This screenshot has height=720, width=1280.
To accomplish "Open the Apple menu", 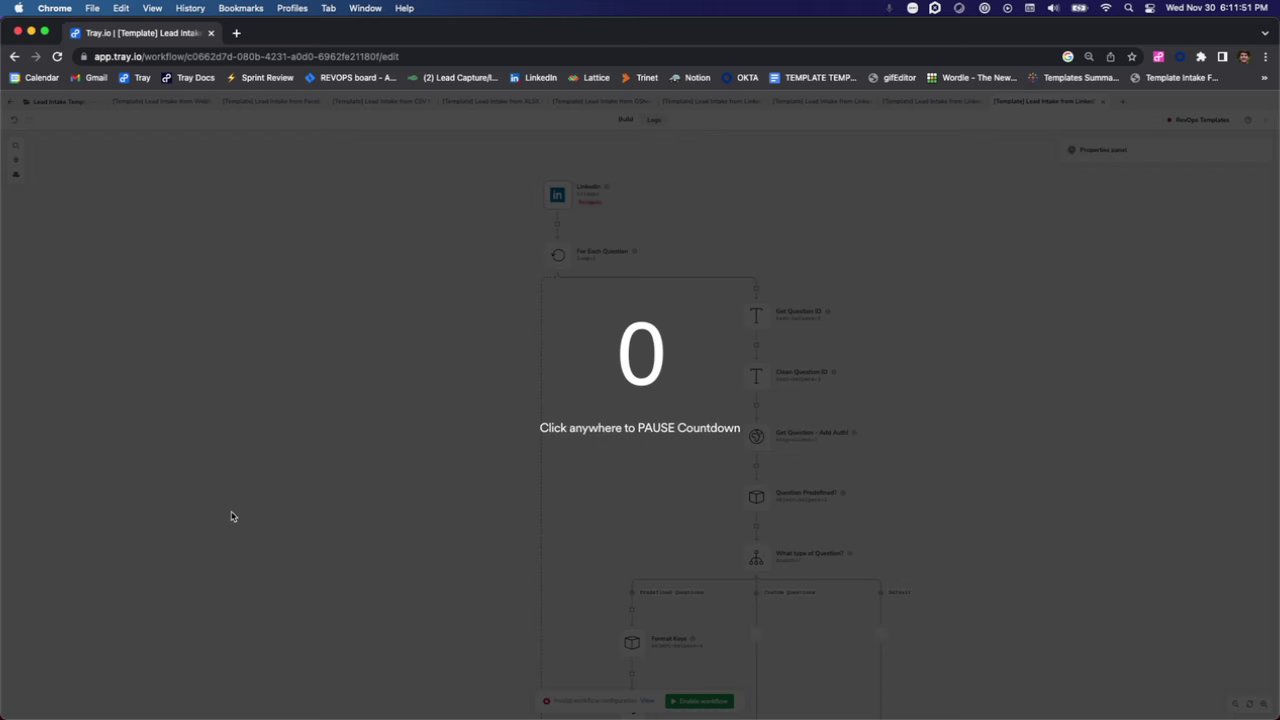I will [18, 8].
